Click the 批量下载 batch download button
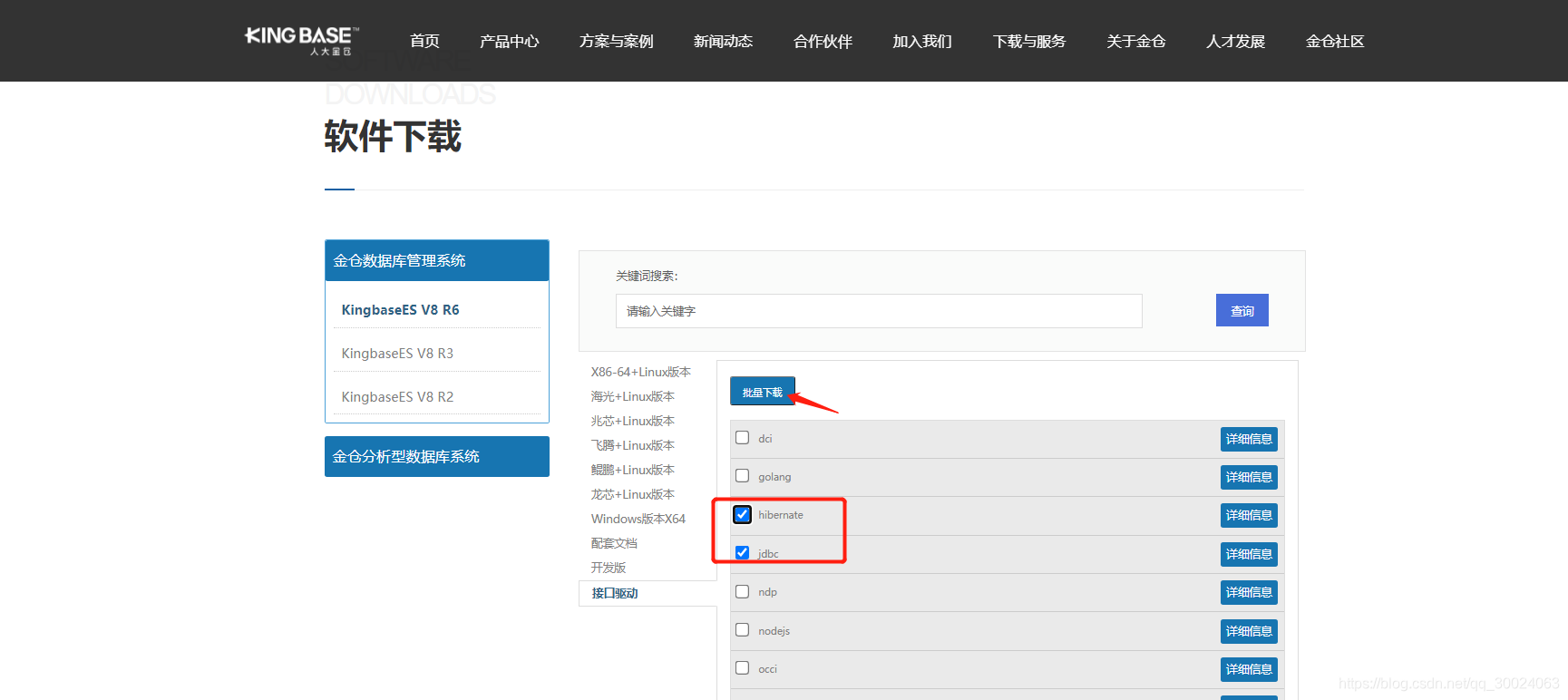 click(763, 392)
